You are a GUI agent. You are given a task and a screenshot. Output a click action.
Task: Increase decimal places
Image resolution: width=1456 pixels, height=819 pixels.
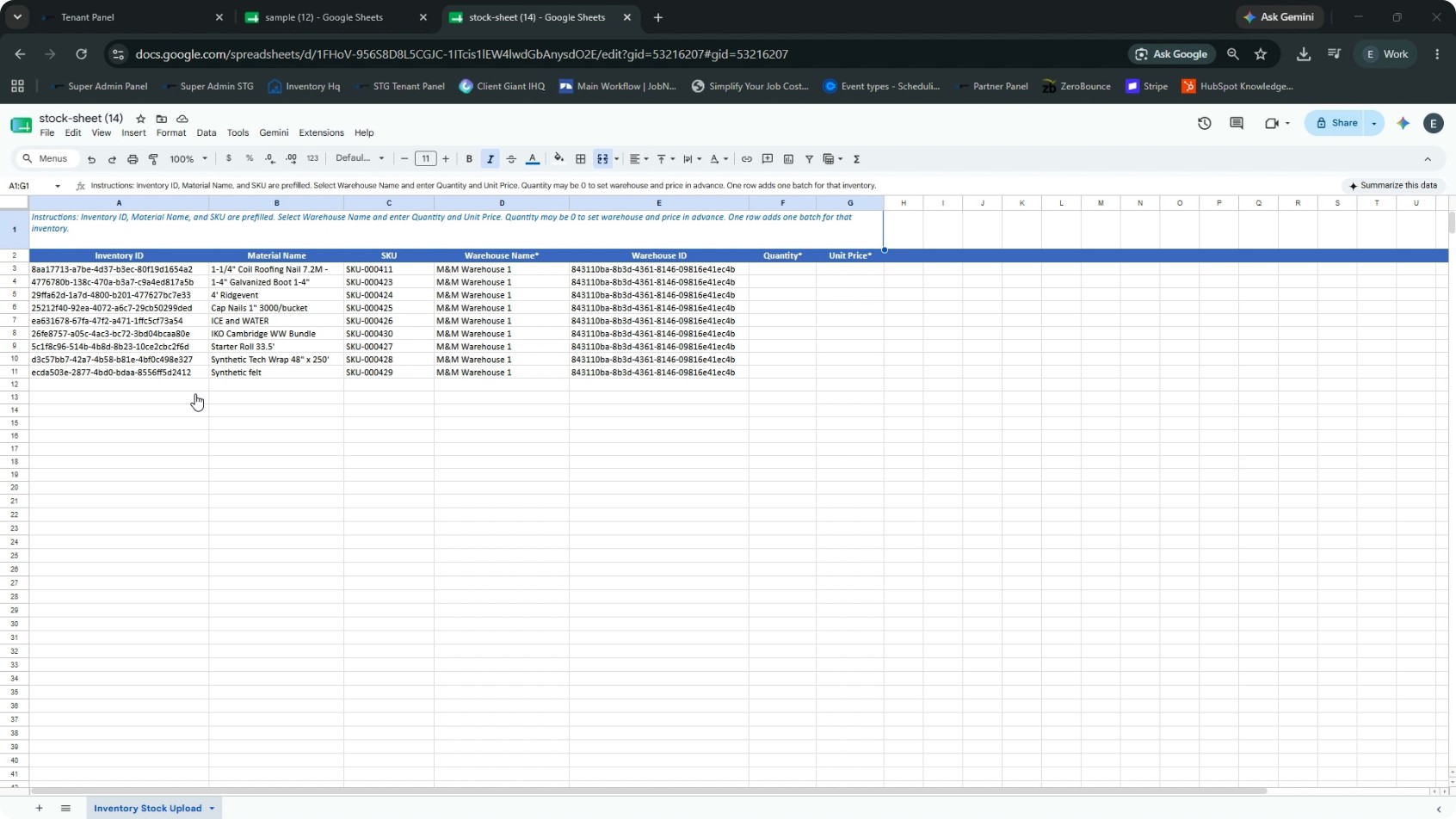pyautogui.click(x=291, y=158)
